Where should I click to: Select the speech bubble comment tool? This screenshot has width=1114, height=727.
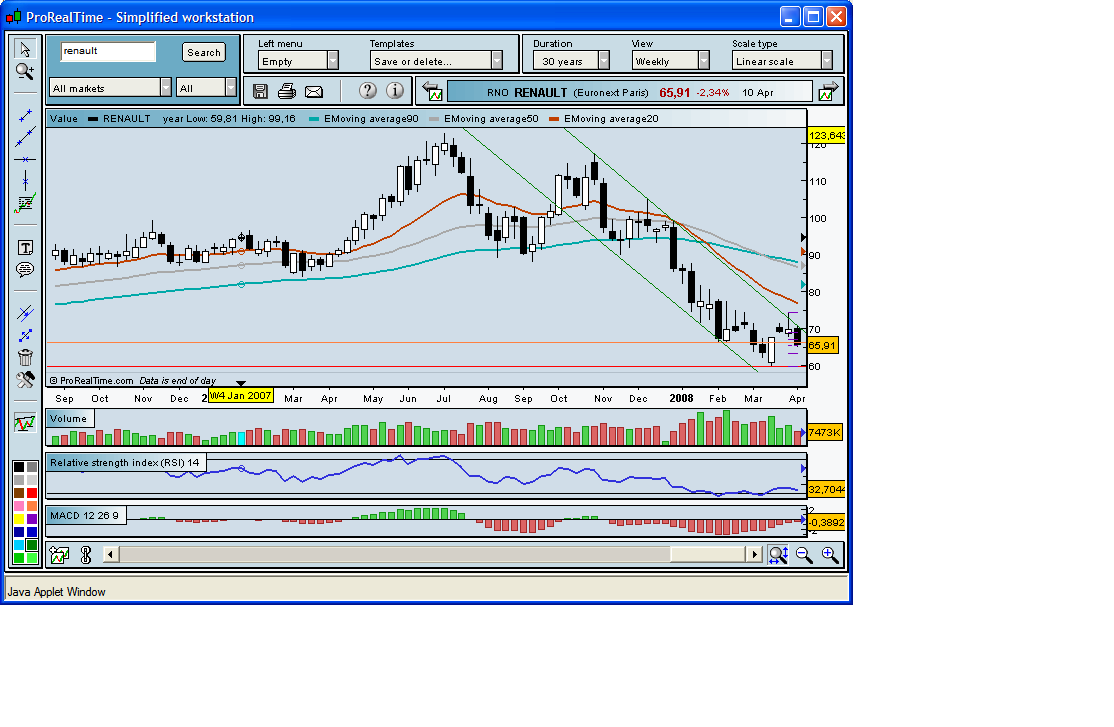25,269
